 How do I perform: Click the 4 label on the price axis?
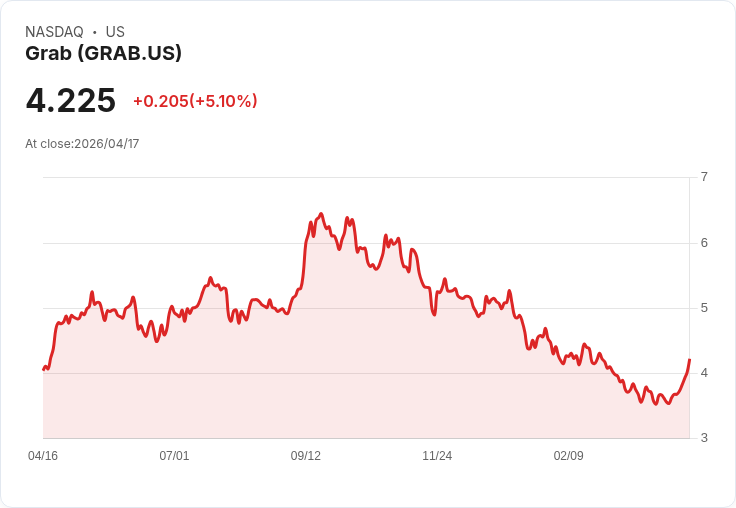[x=704, y=373]
